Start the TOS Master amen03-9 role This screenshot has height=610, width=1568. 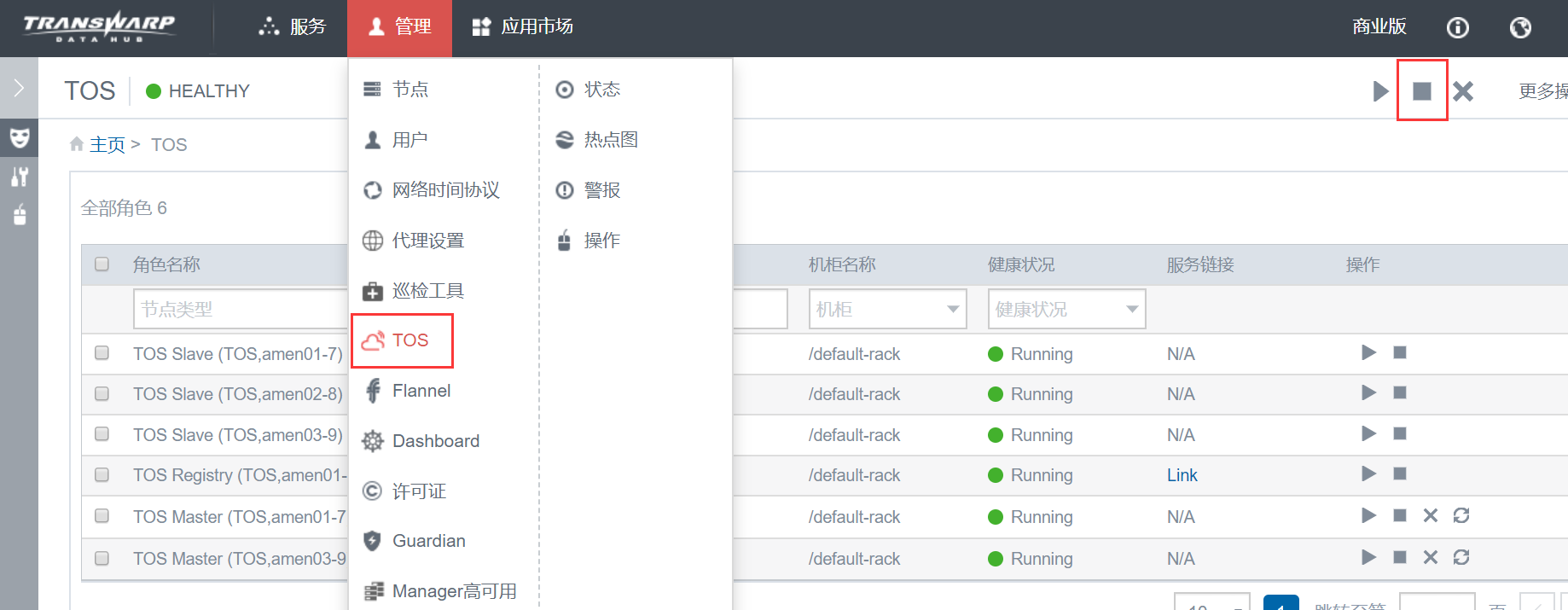point(1369,557)
